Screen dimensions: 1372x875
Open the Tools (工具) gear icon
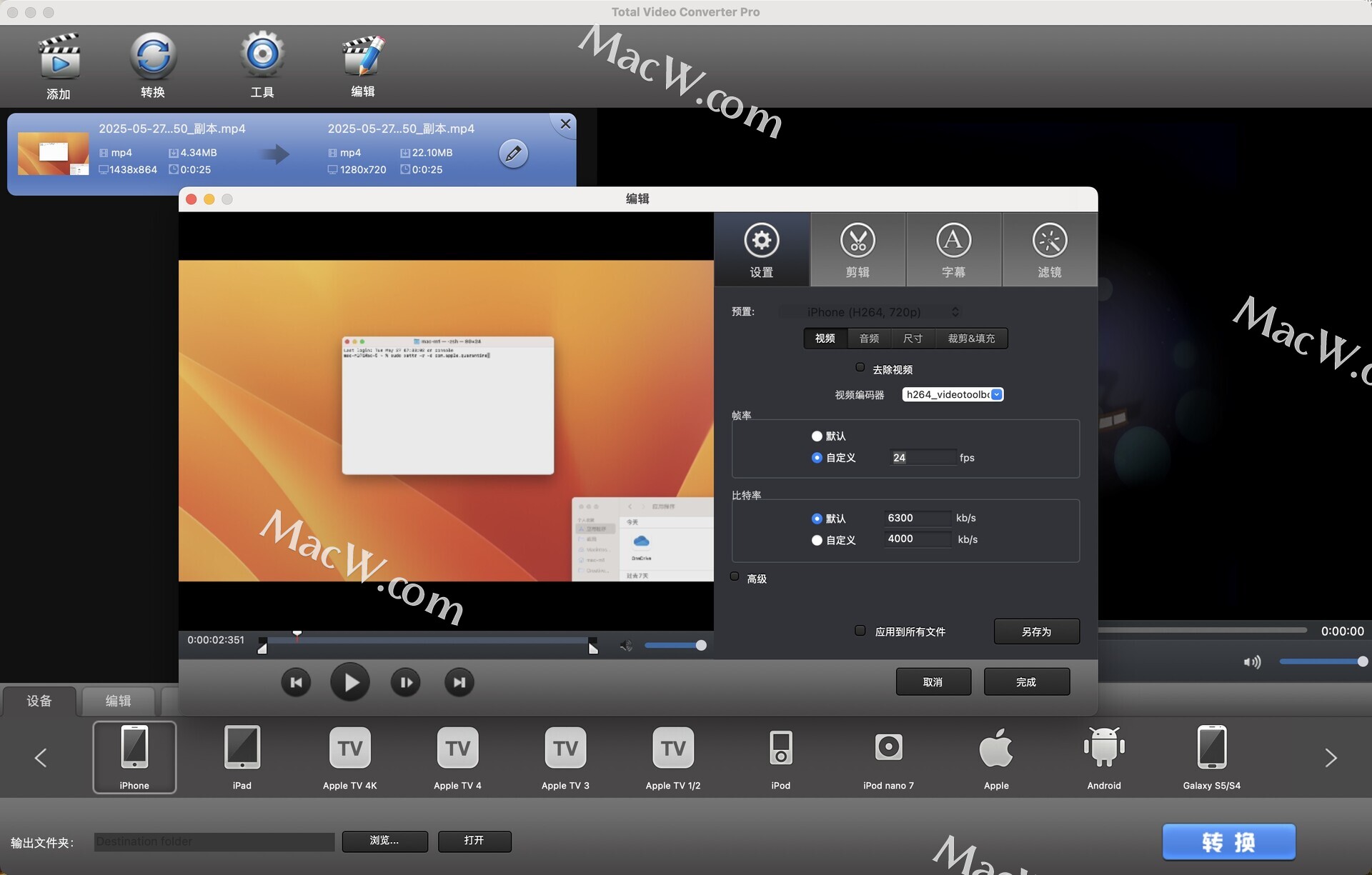click(x=262, y=54)
